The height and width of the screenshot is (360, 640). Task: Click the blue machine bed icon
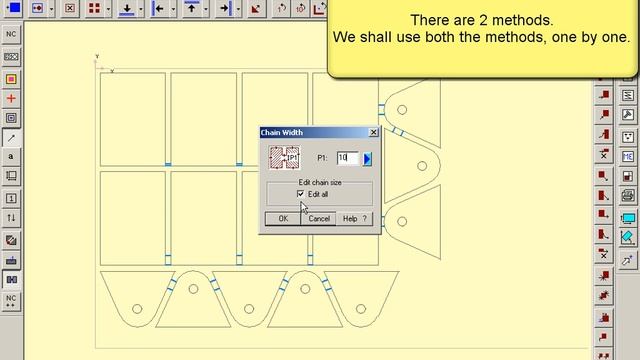coord(11,260)
